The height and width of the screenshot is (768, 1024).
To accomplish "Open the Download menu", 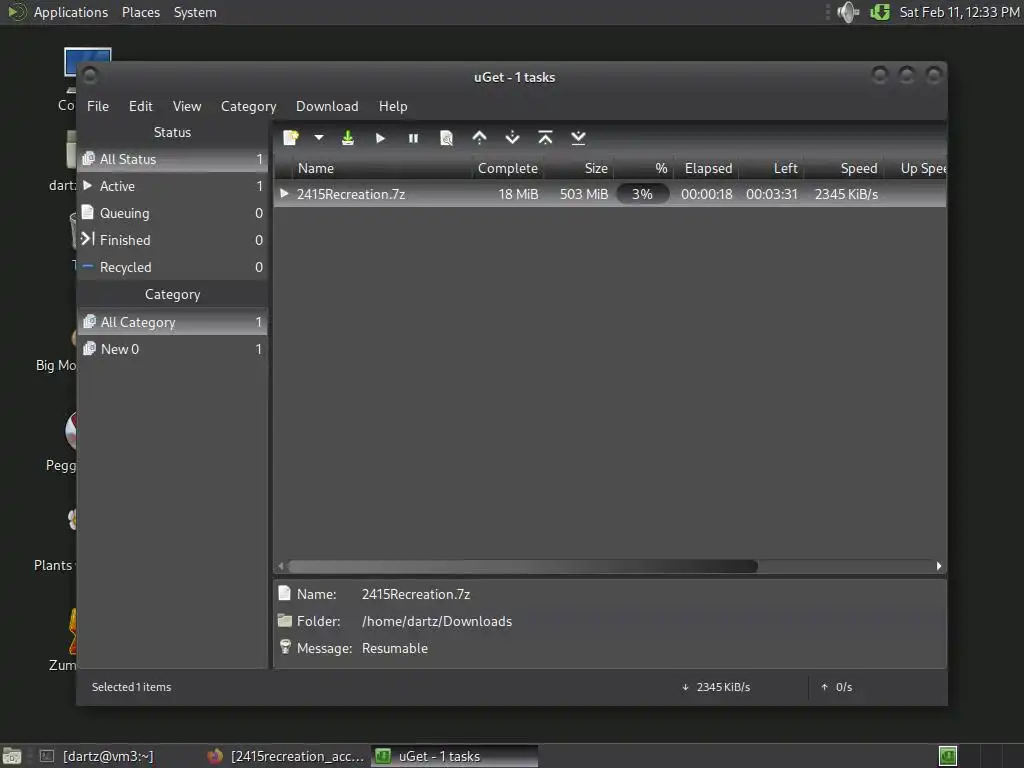I will click(327, 106).
